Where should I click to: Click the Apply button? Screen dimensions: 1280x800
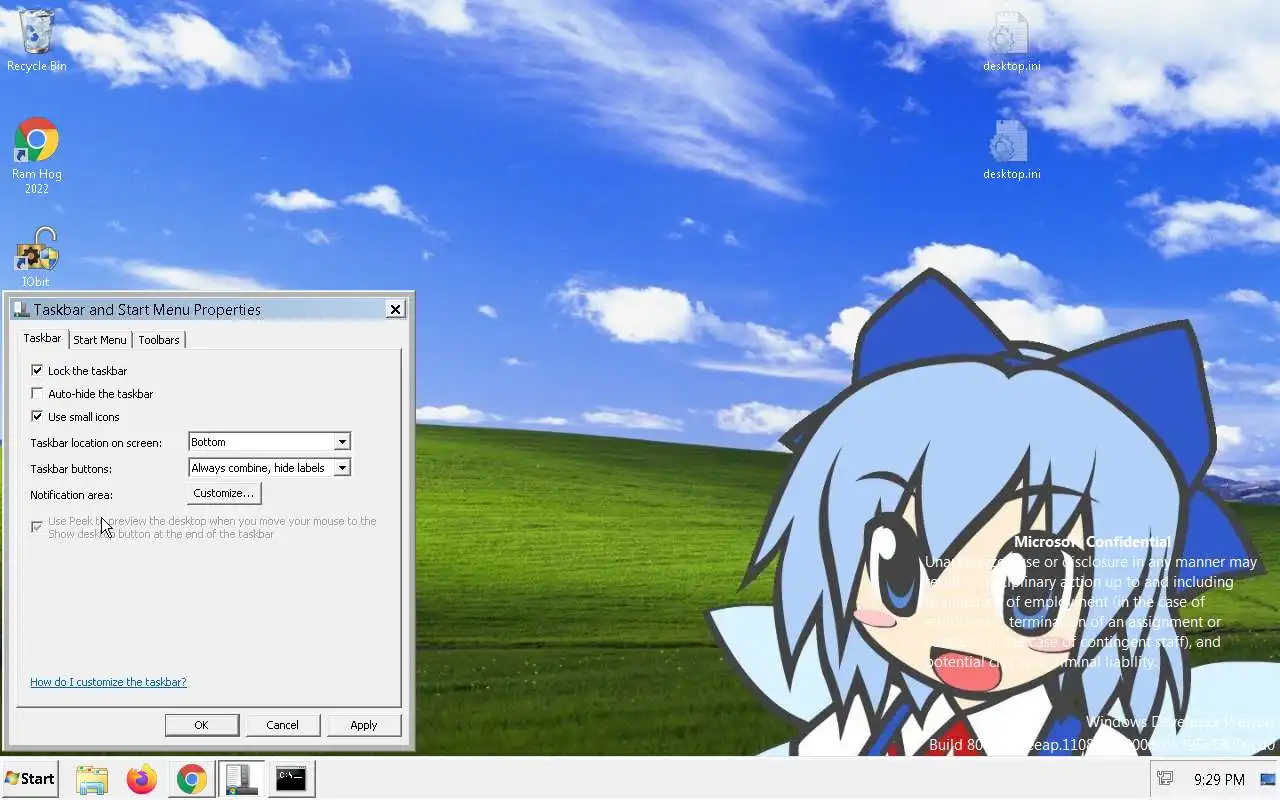coord(364,725)
